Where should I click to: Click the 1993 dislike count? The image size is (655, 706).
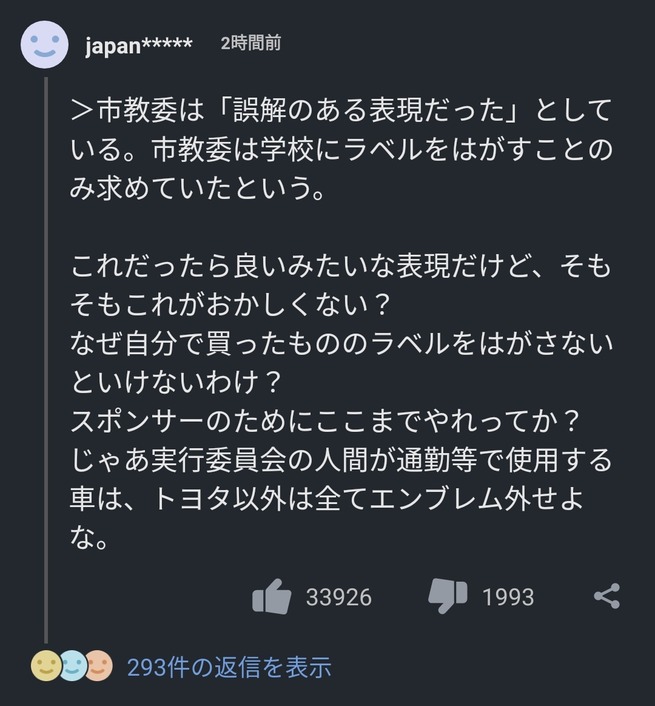pos(508,597)
